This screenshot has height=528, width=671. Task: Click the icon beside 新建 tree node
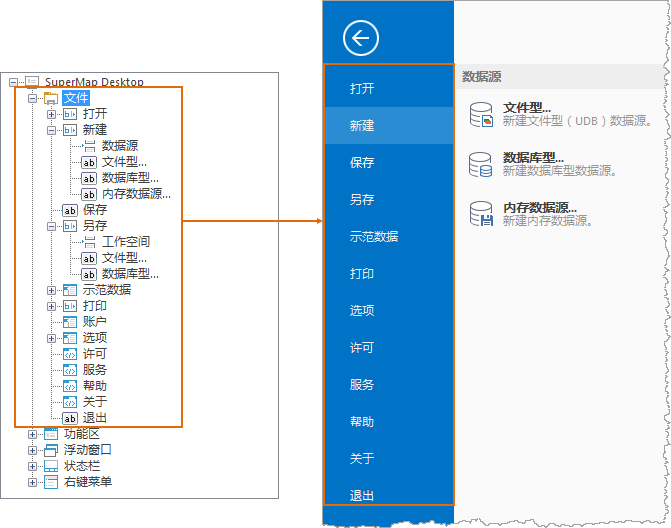pos(70,130)
